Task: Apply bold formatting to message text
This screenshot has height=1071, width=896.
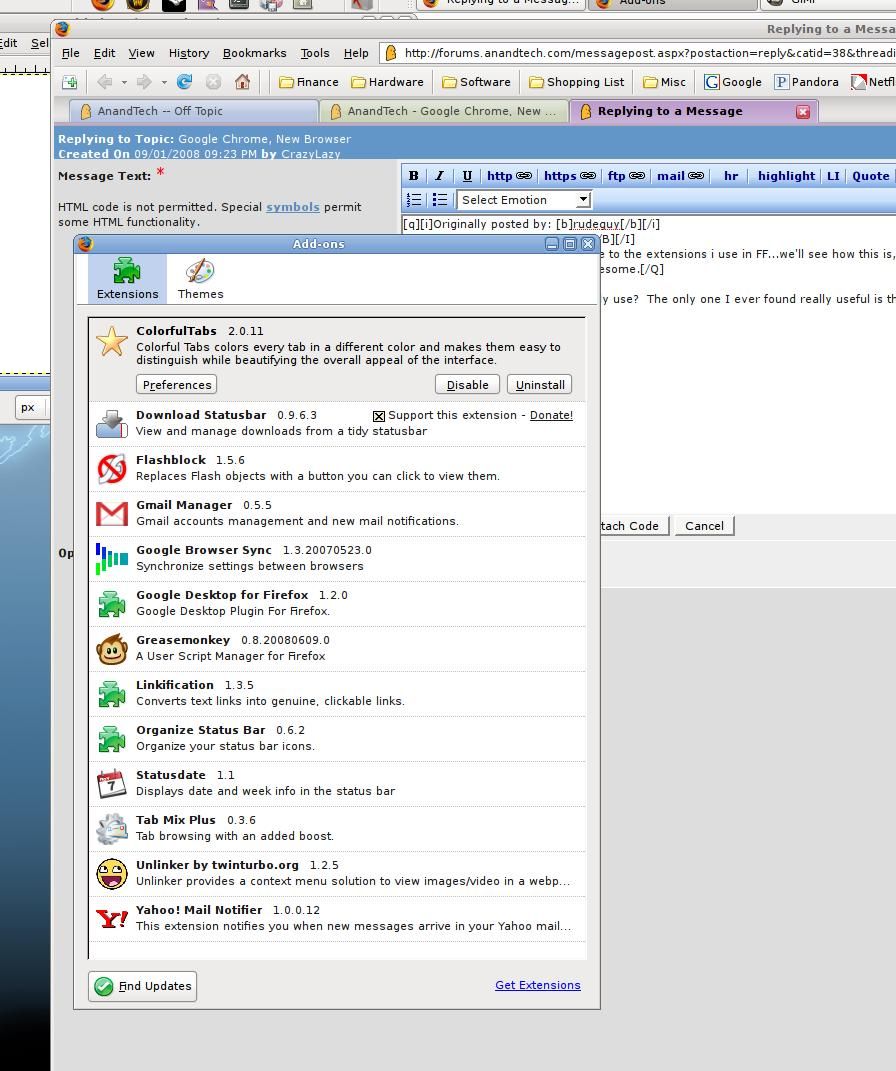Action: click(x=414, y=176)
